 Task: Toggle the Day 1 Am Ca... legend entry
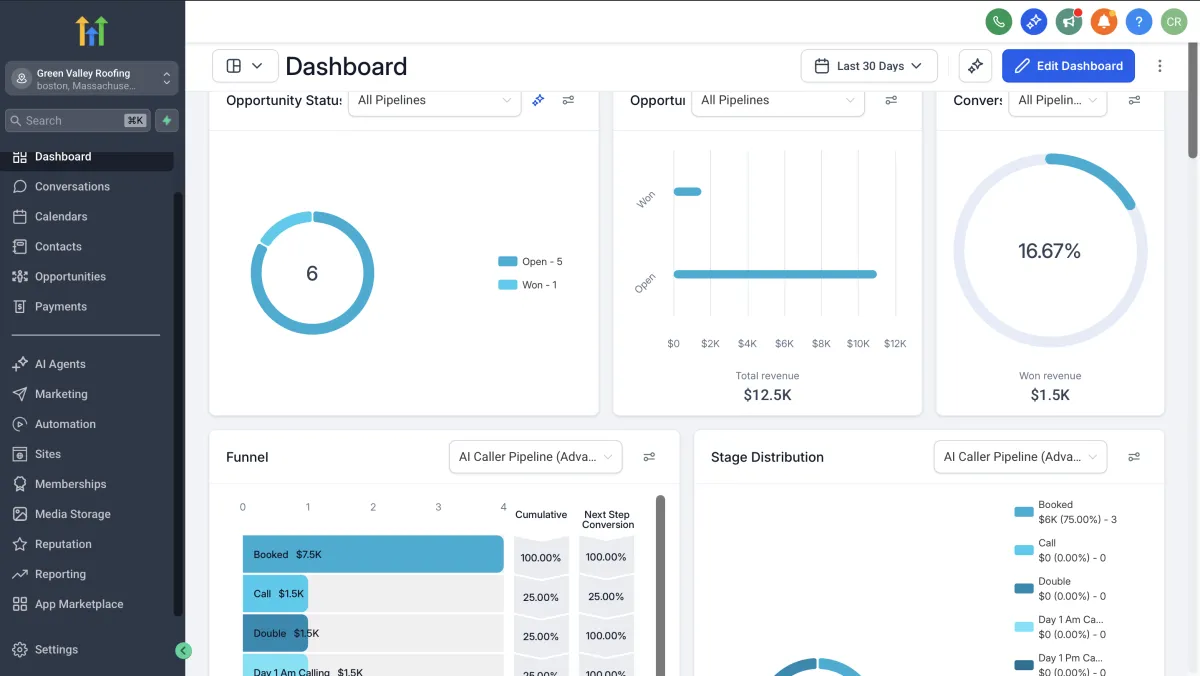[x=1060, y=626]
